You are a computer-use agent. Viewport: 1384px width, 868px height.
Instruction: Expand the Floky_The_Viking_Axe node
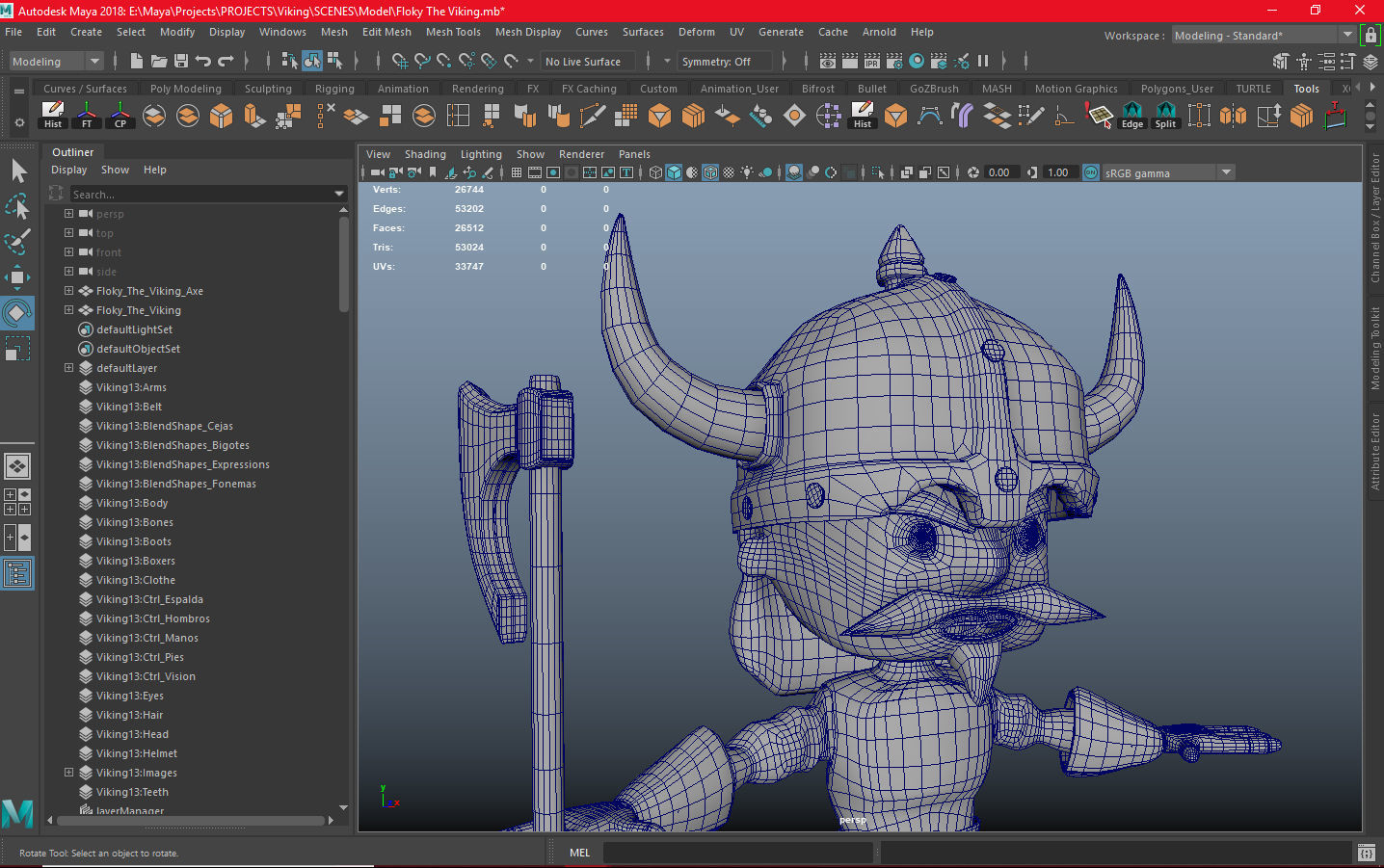pyautogui.click(x=68, y=290)
